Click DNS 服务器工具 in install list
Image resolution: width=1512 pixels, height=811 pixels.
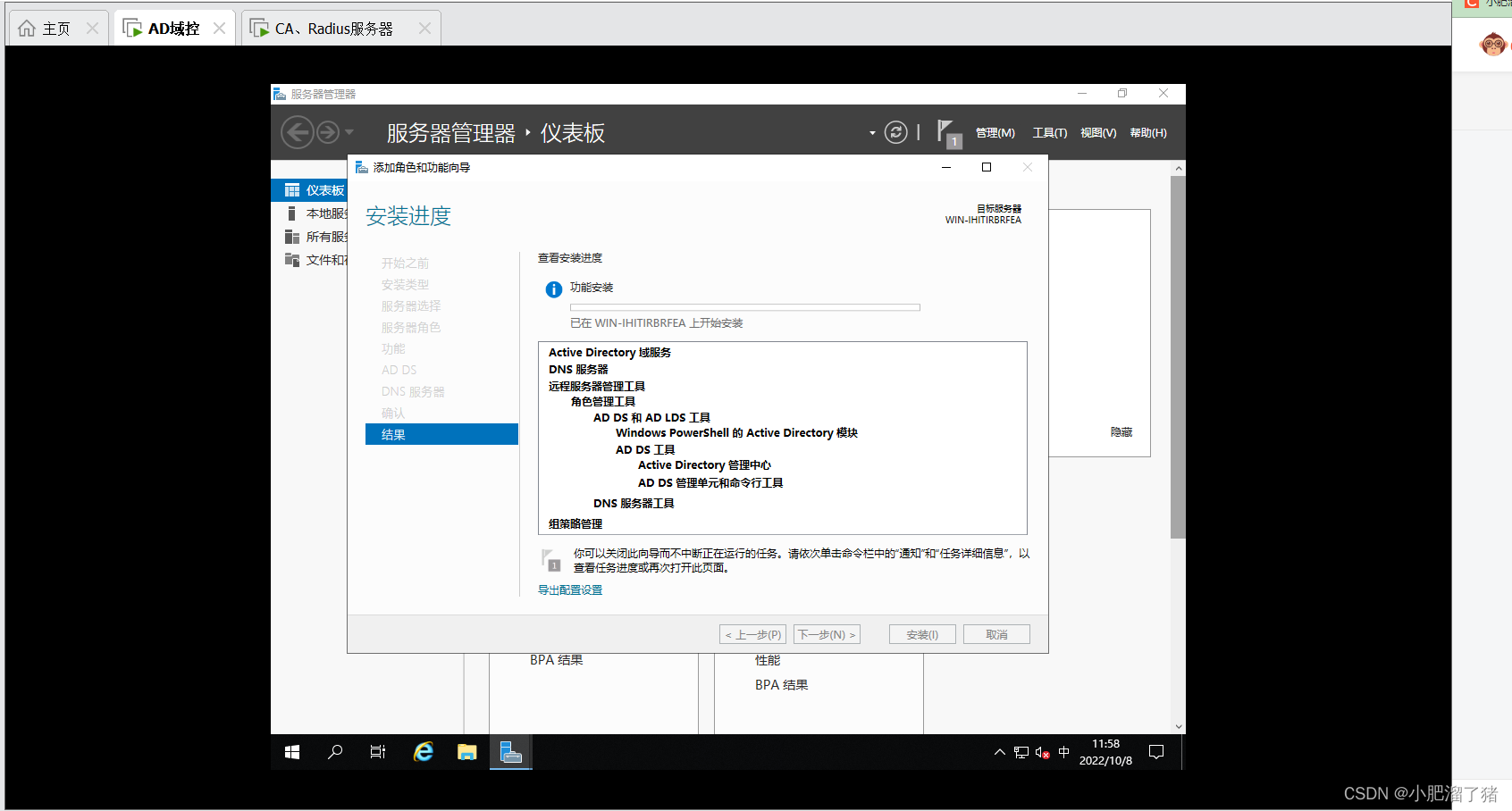(x=634, y=504)
